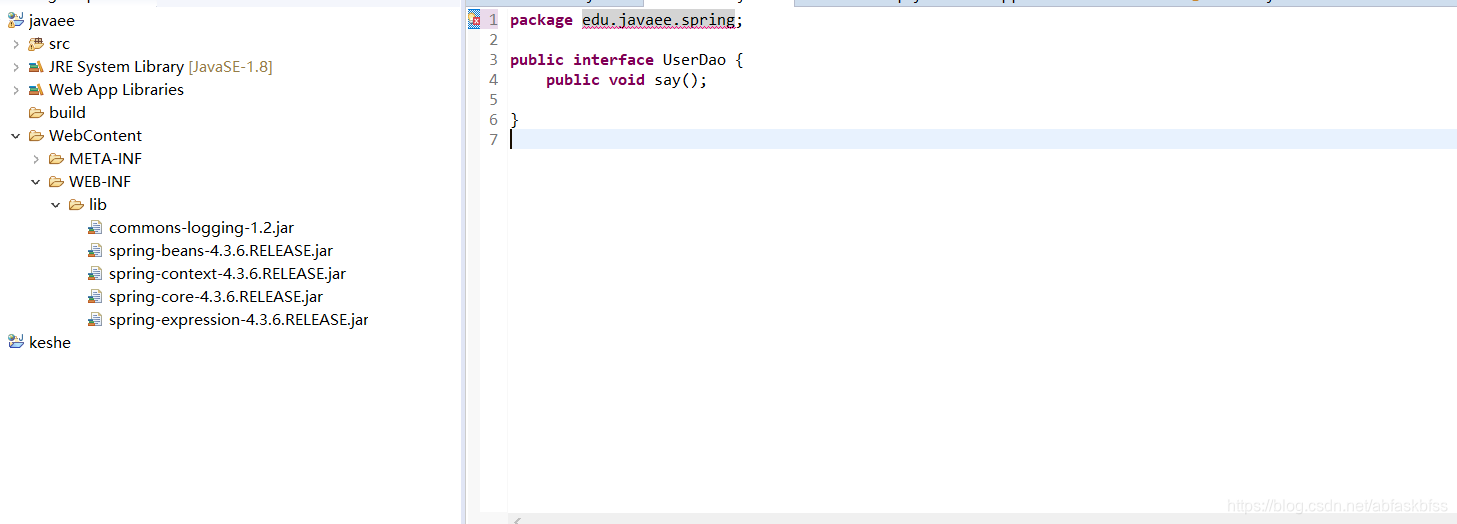Collapse the WebContent folder

pos(16,136)
